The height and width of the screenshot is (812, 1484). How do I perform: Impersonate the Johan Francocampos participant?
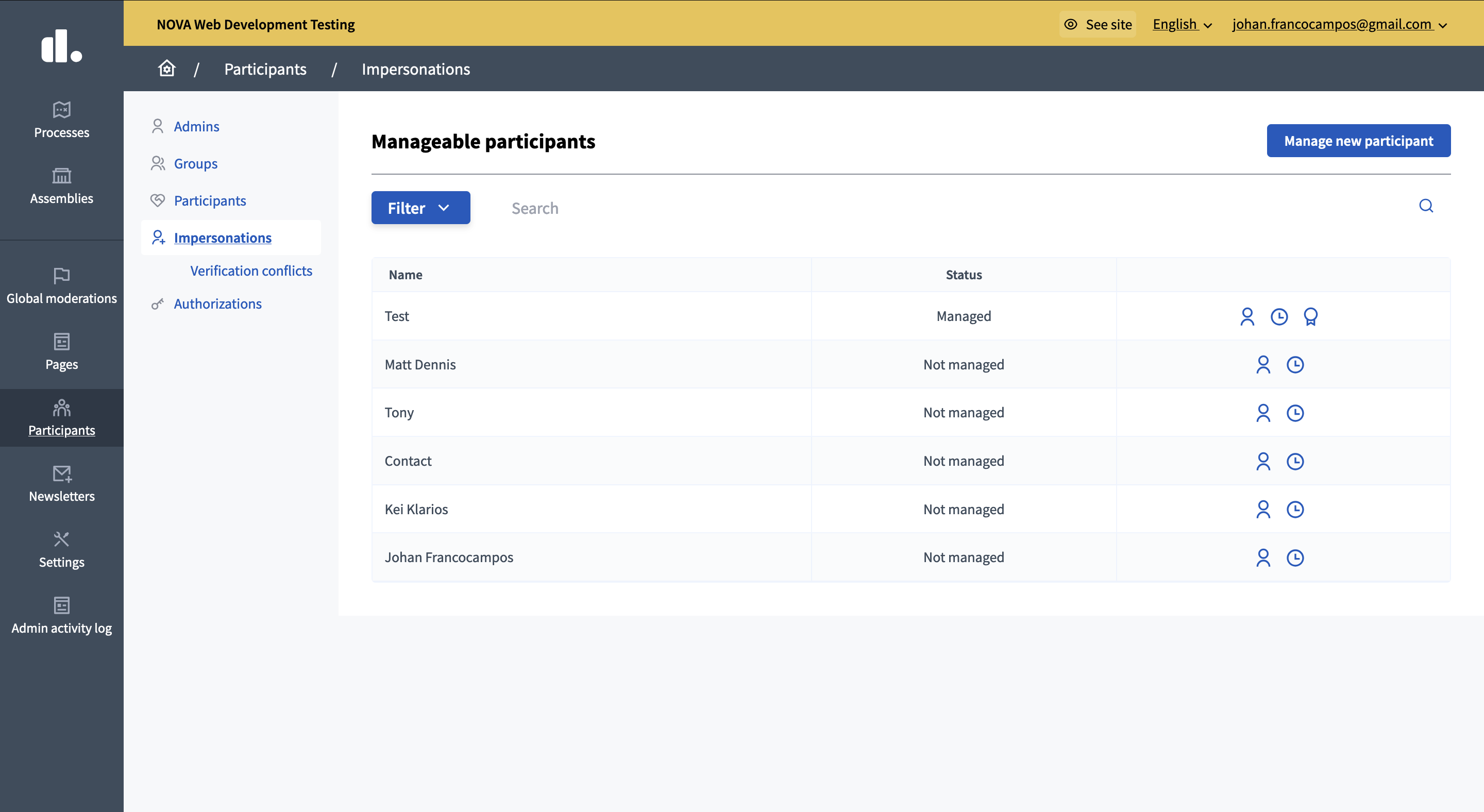[1263, 557]
